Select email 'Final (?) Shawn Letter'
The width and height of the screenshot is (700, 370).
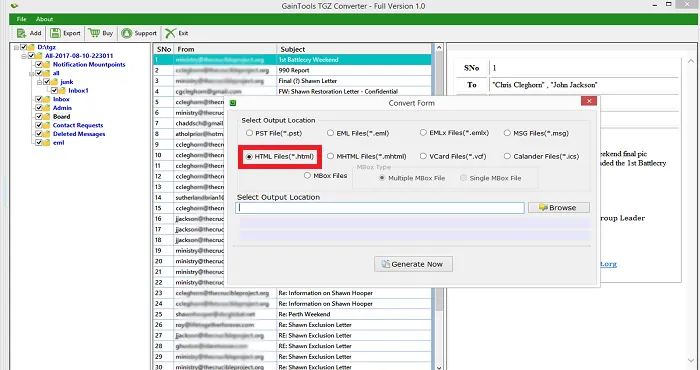[293, 81]
